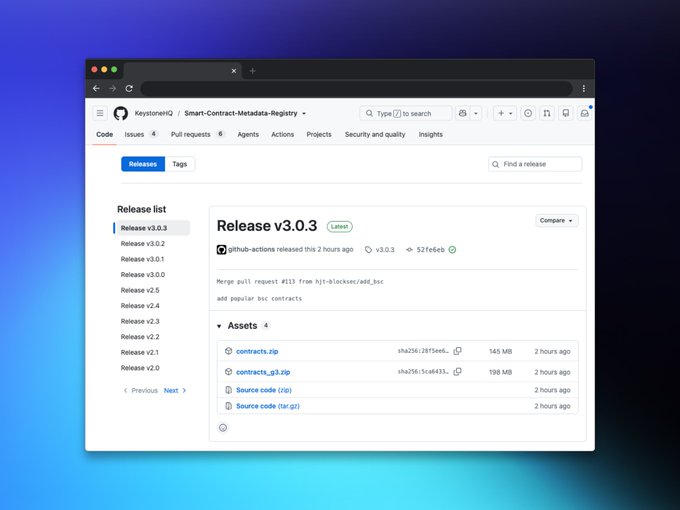Select Release v2.2 in release list

click(140, 337)
